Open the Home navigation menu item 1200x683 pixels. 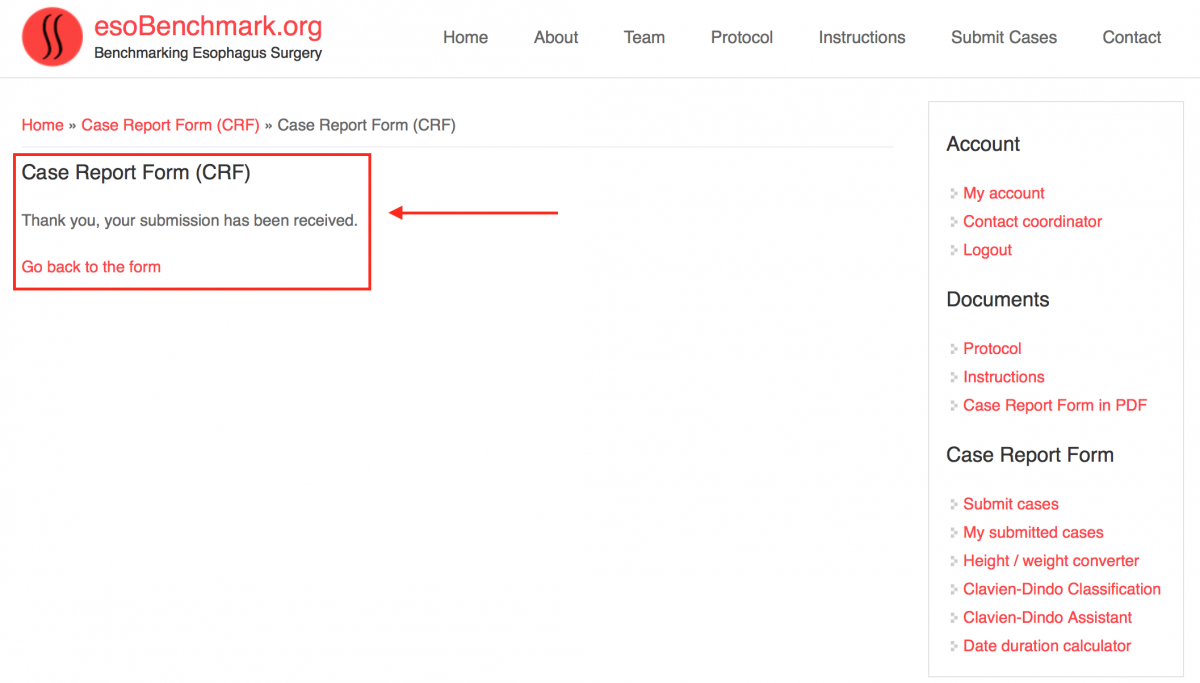(x=465, y=37)
